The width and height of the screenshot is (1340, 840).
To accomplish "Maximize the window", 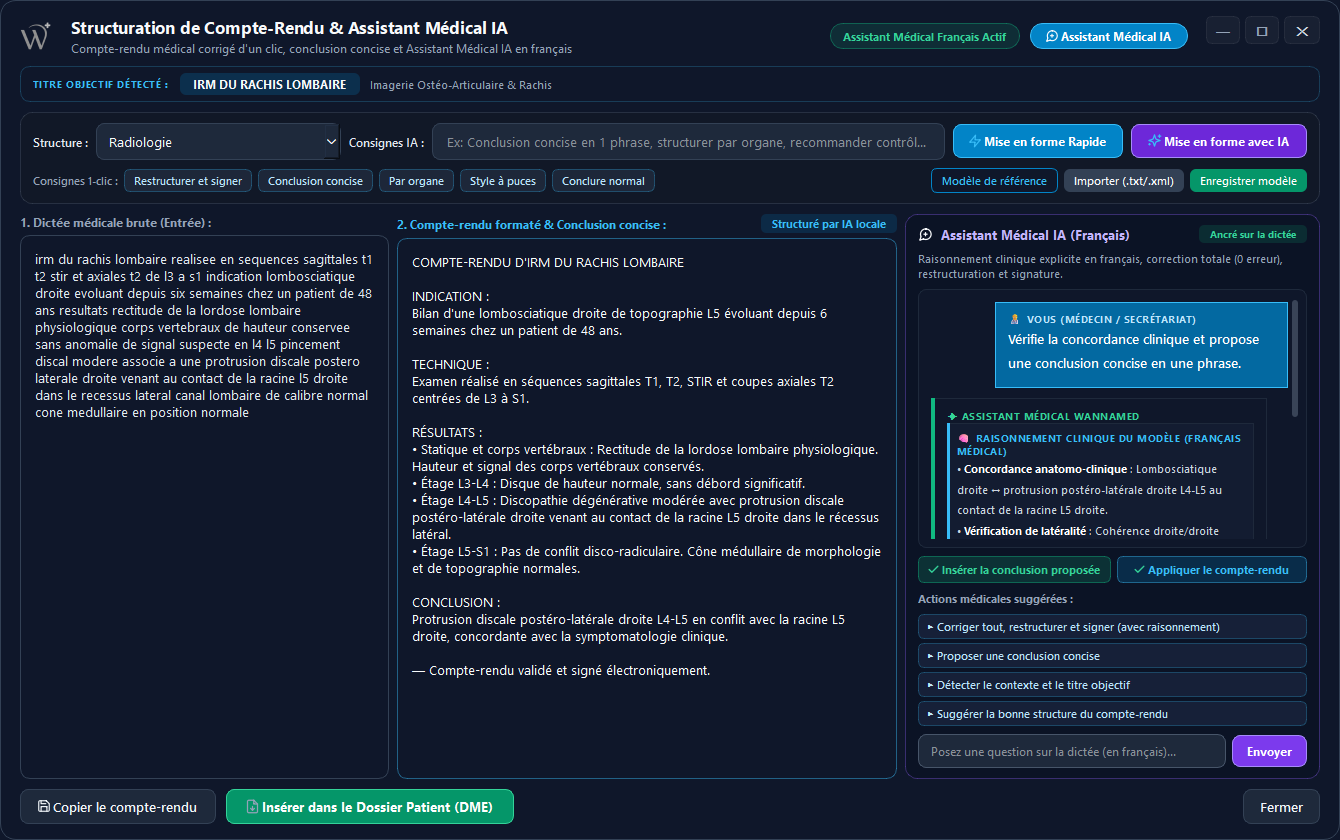I will click(x=1262, y=31).
